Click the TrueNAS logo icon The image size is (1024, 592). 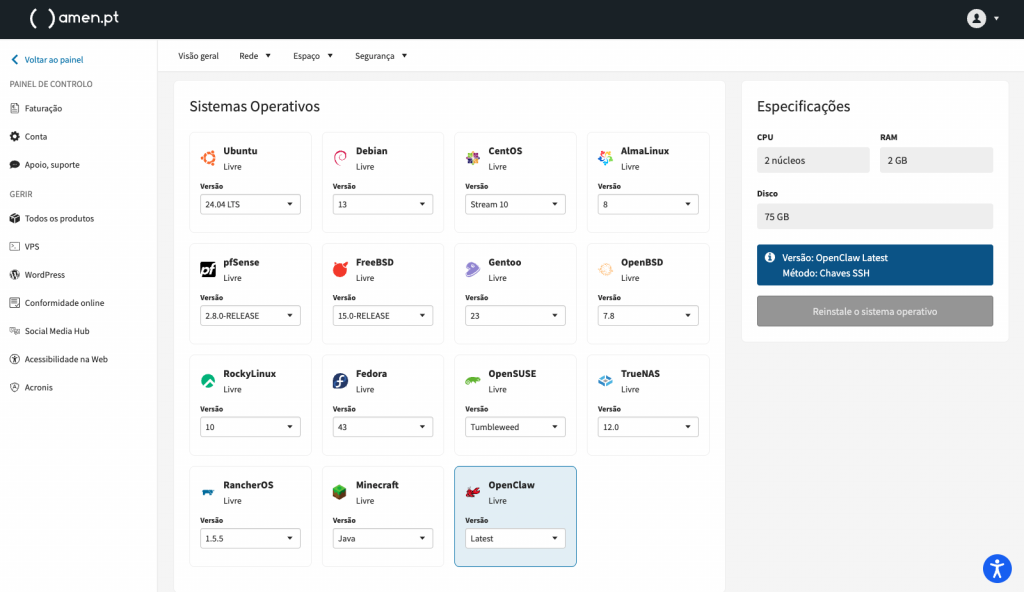(x=605, y=381)
